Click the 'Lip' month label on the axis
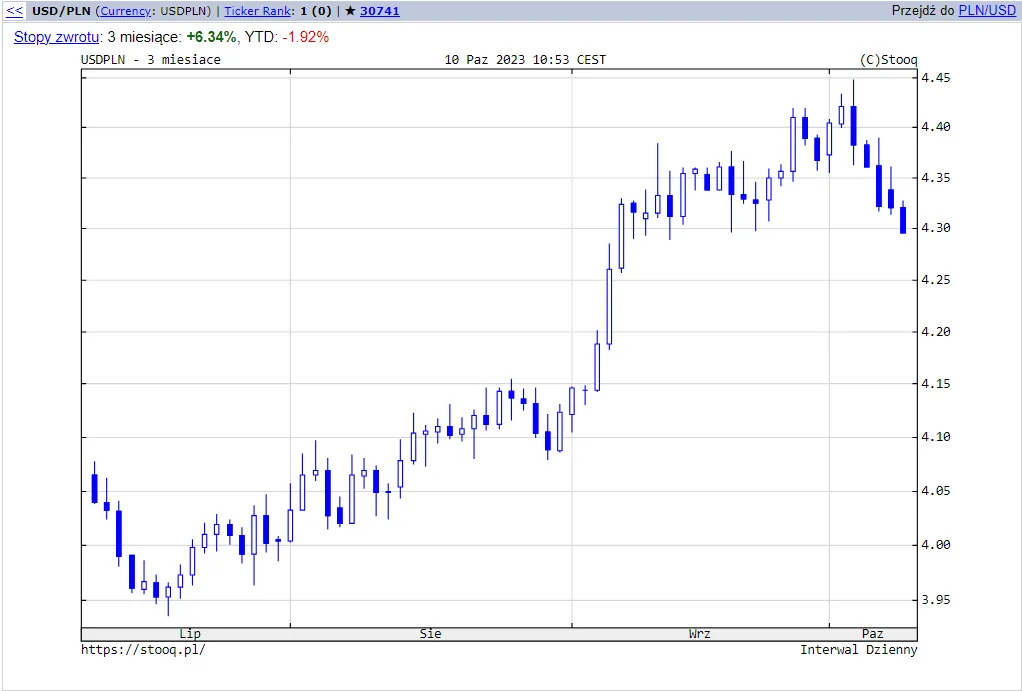This screenshot has width=1022, height=691. pyautogui.click(x=190, y=634)
